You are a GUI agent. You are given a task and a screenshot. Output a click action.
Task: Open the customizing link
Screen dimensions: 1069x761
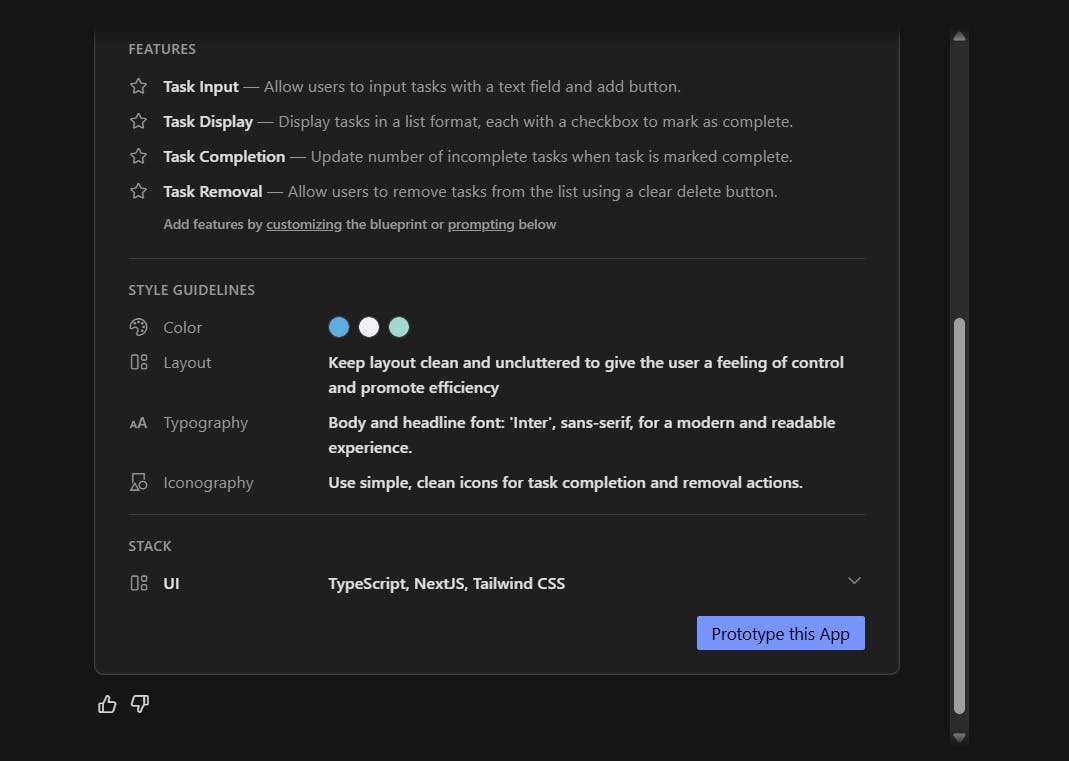coord(304,224)
